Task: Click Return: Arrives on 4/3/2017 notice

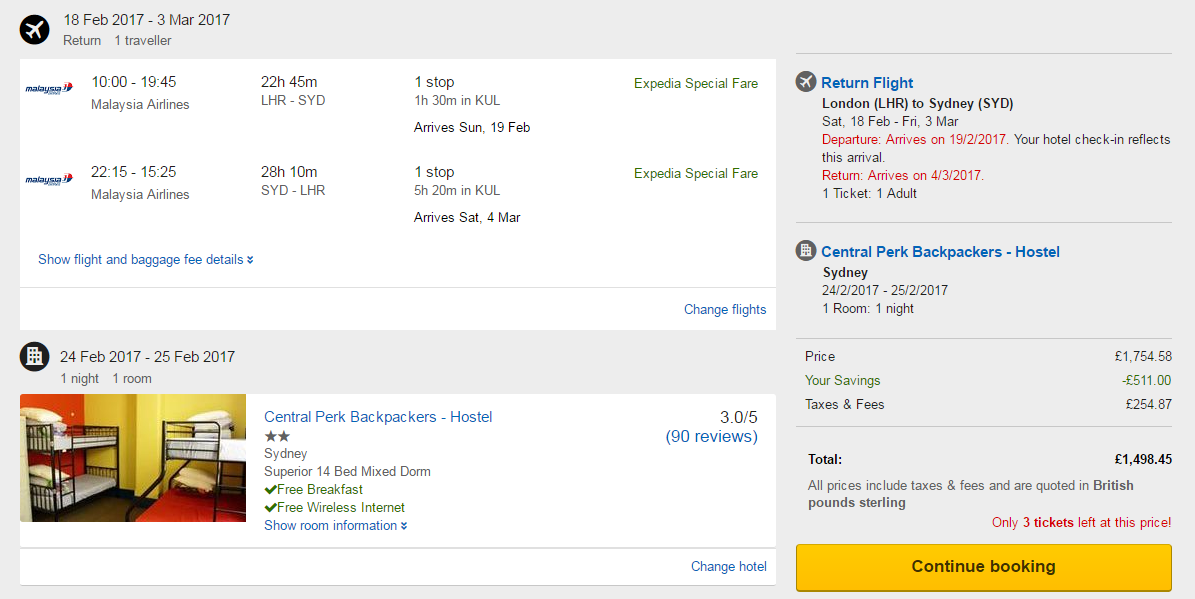Action: [903, 175]
